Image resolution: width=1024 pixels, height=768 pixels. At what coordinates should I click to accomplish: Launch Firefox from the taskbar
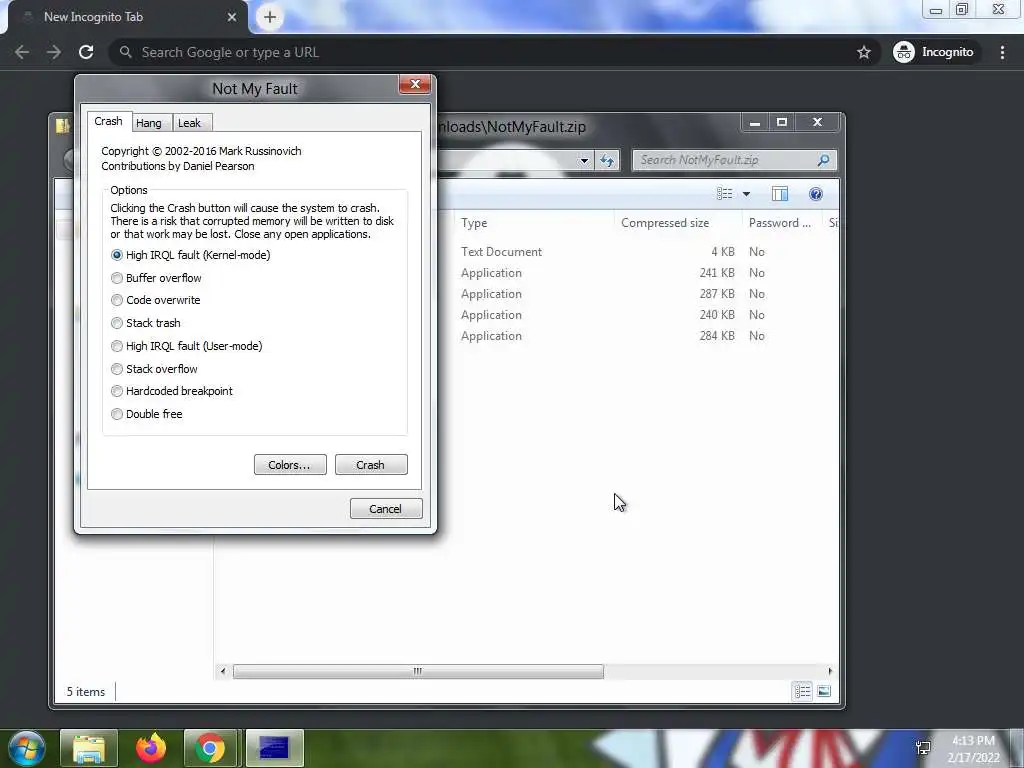coord(151,748)
